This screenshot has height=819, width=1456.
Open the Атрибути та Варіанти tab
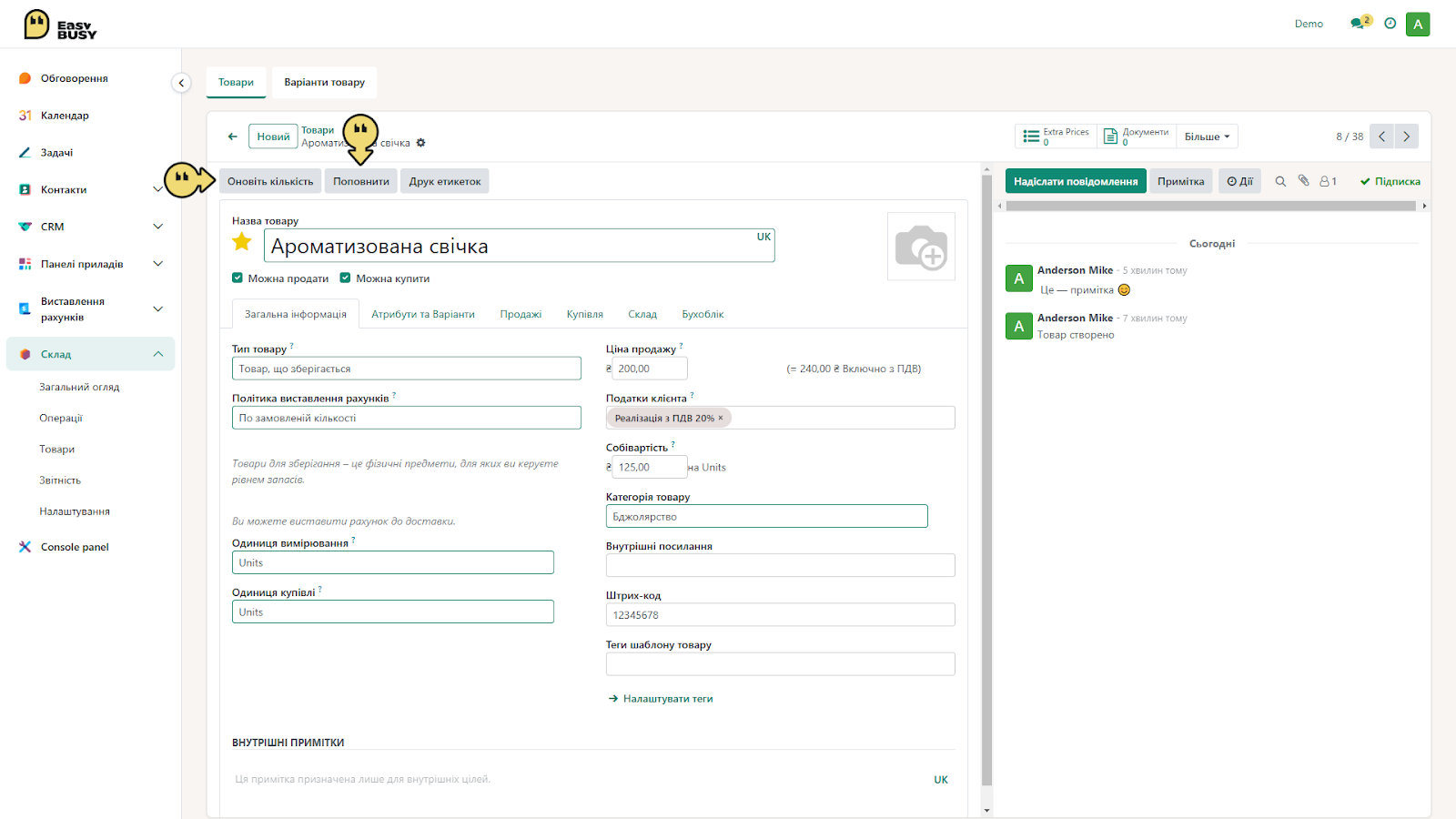[x=423, y=314]
